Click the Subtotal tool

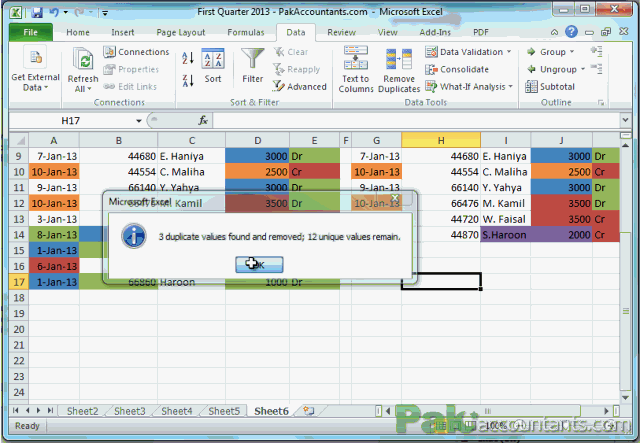(x=550, y=87)
